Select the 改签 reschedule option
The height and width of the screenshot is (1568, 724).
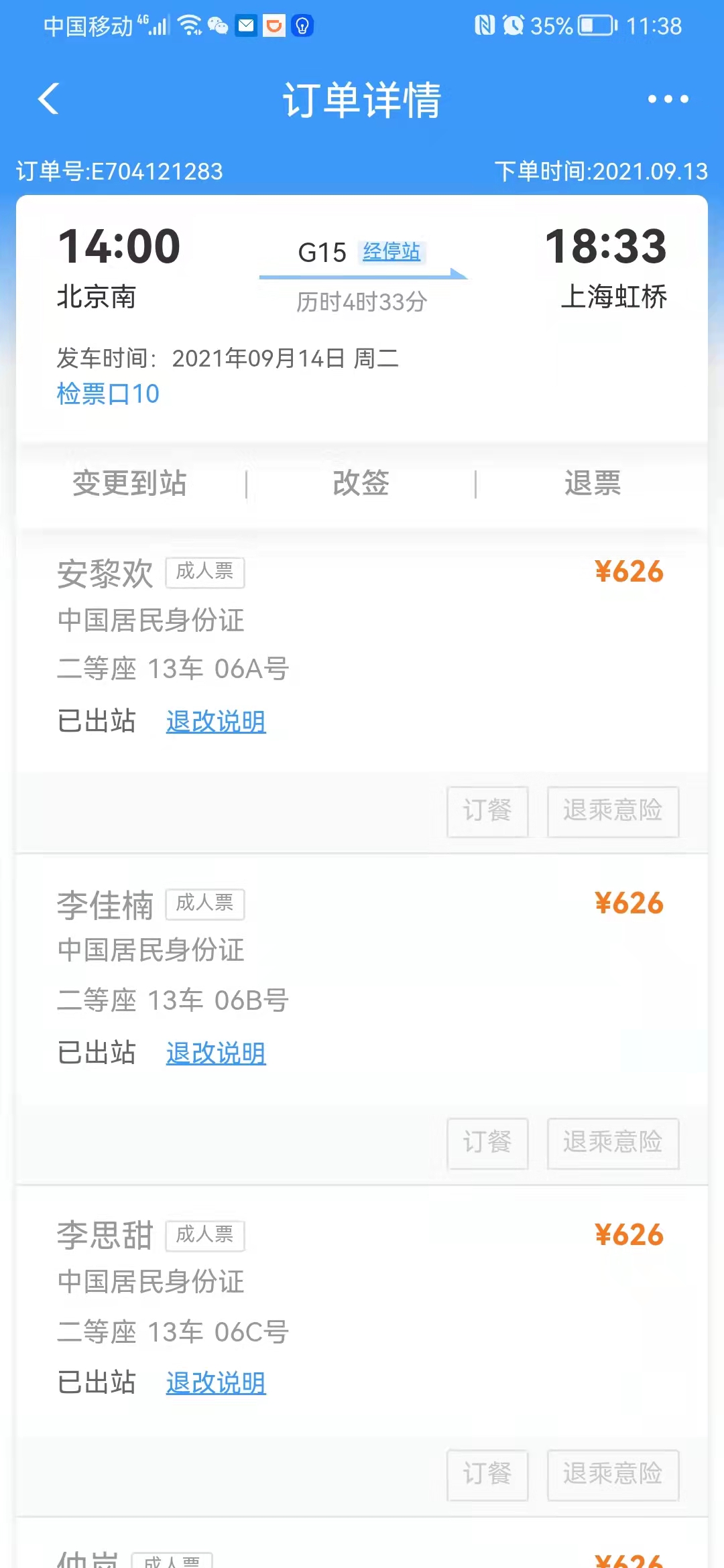pyautogui.click(x=361, y=483)
